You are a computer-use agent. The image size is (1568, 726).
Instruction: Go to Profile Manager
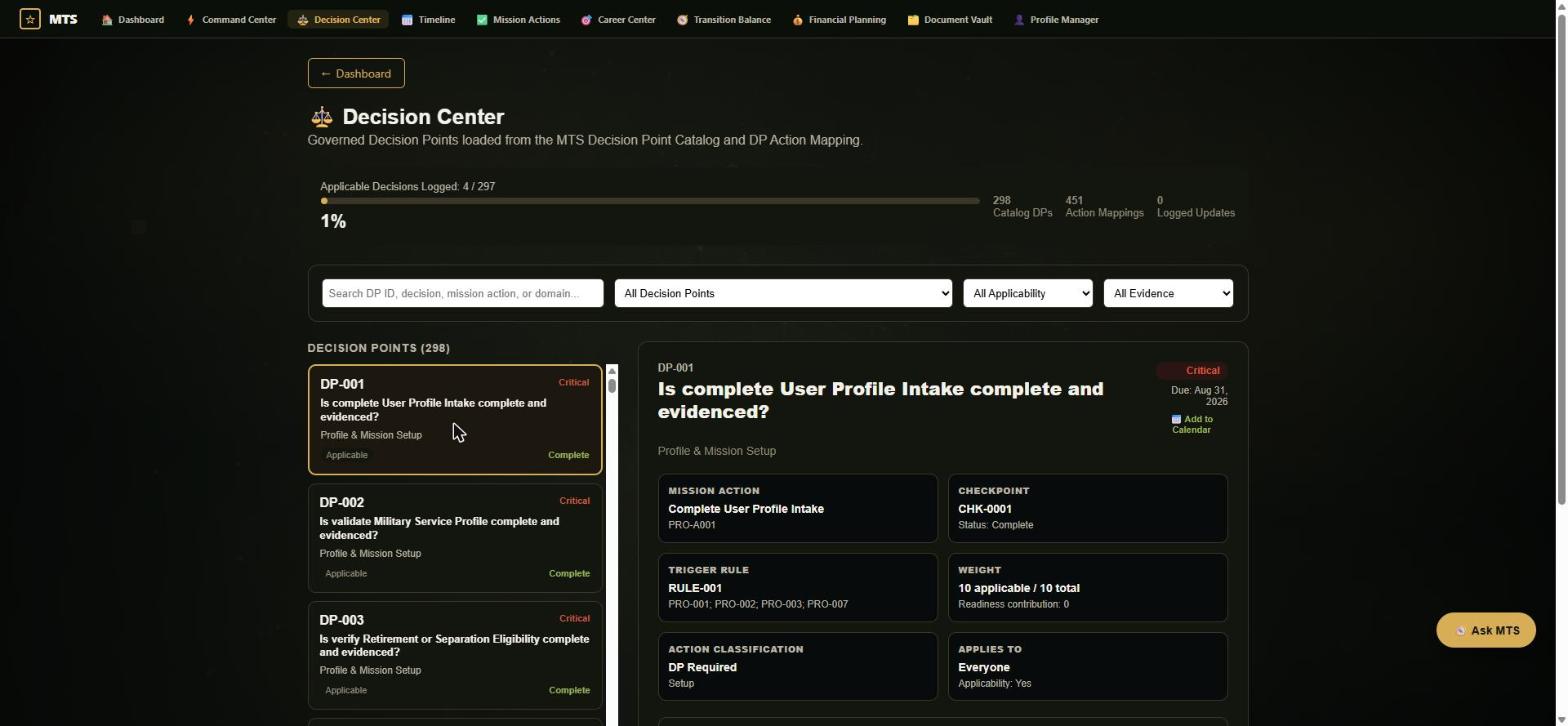pos(1057,20)
